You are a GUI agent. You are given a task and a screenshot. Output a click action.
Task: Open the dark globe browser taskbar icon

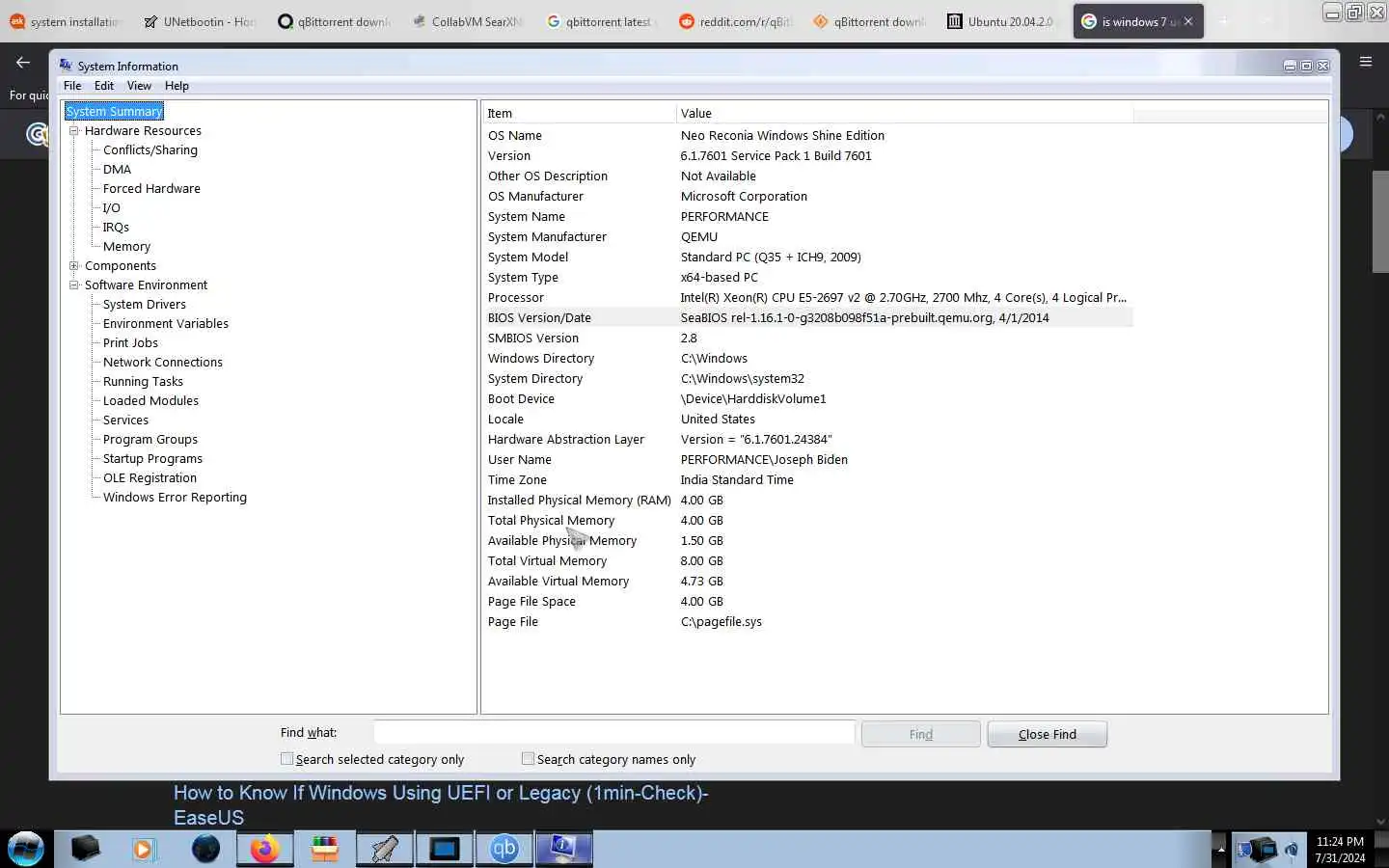[x=205, y=849]
